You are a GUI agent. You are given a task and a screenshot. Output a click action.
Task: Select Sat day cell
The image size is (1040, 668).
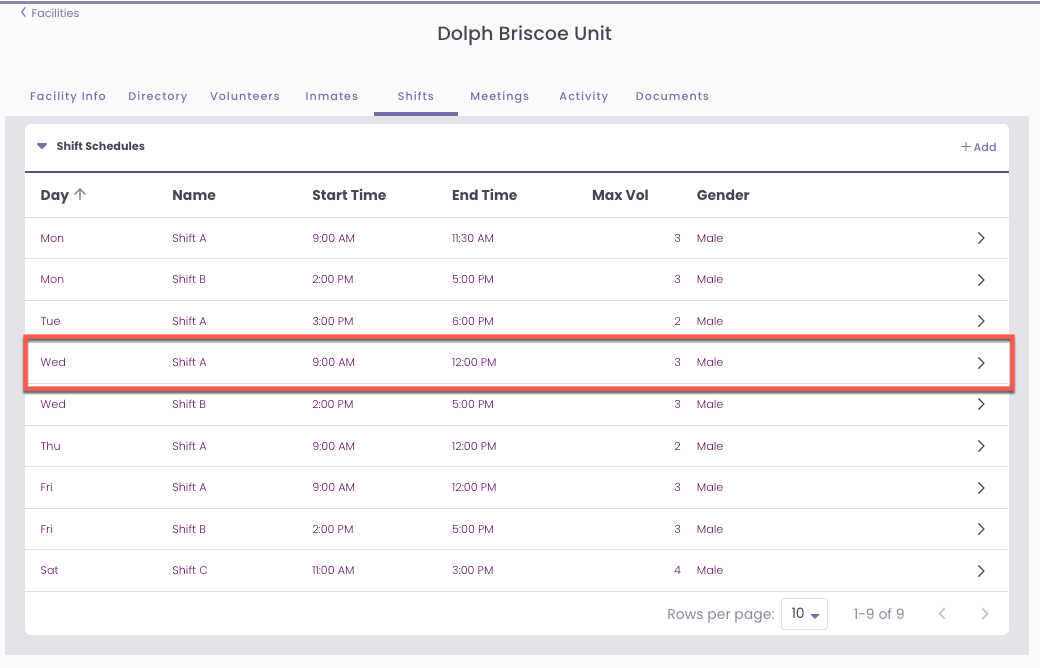(49, 570)
